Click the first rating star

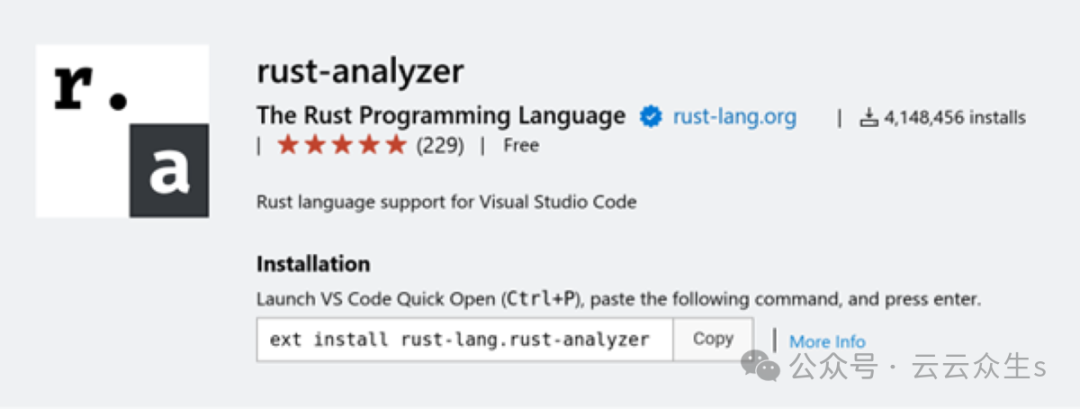coord(288,146)
